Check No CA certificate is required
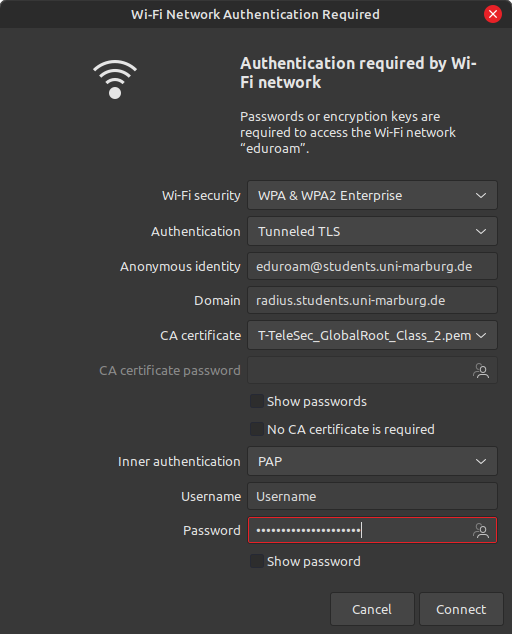Viewport: 512px width, 634px height. coord(257,429)
